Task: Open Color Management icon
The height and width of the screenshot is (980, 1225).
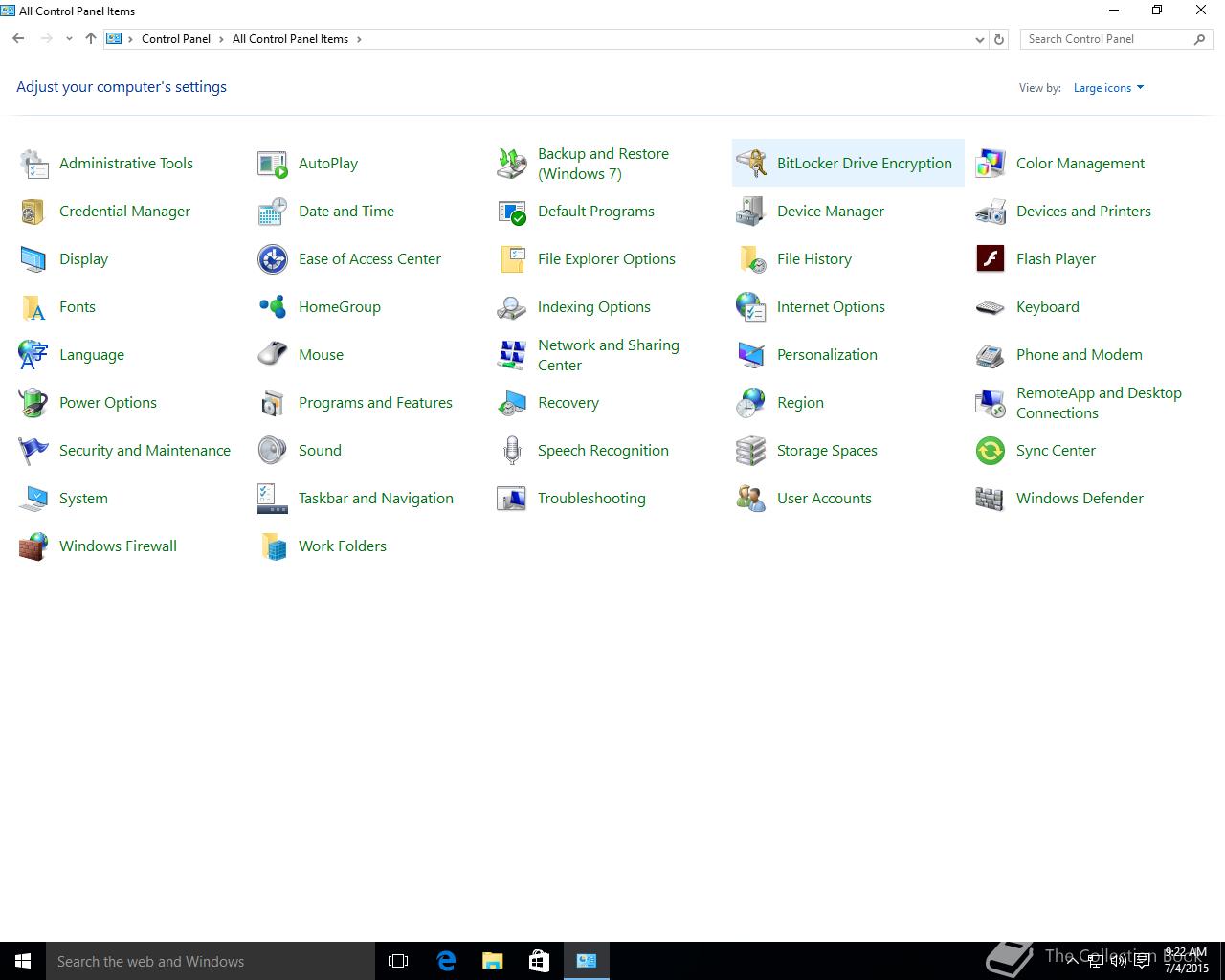Action: (x=991, y=164)
